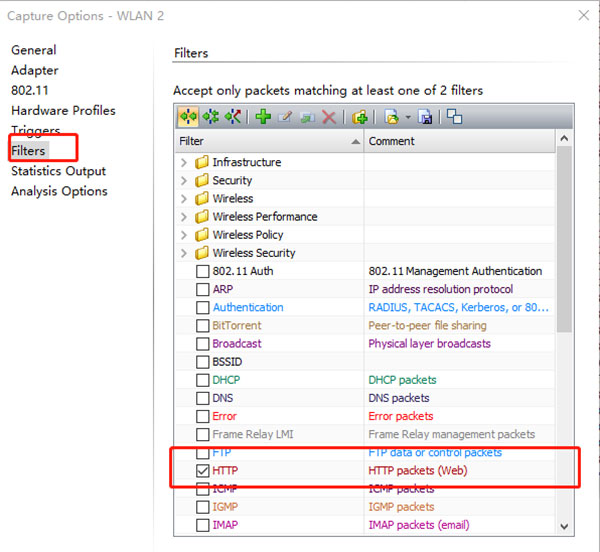Uncheck the HTTP filter checkbox
The height and width of the screenshot is (552, 600).
click(202, 471)
